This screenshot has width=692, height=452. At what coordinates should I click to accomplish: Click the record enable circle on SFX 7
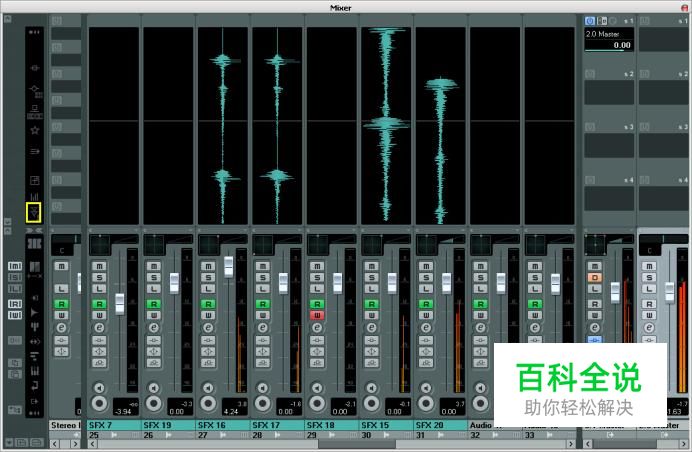tap(99, 403)
